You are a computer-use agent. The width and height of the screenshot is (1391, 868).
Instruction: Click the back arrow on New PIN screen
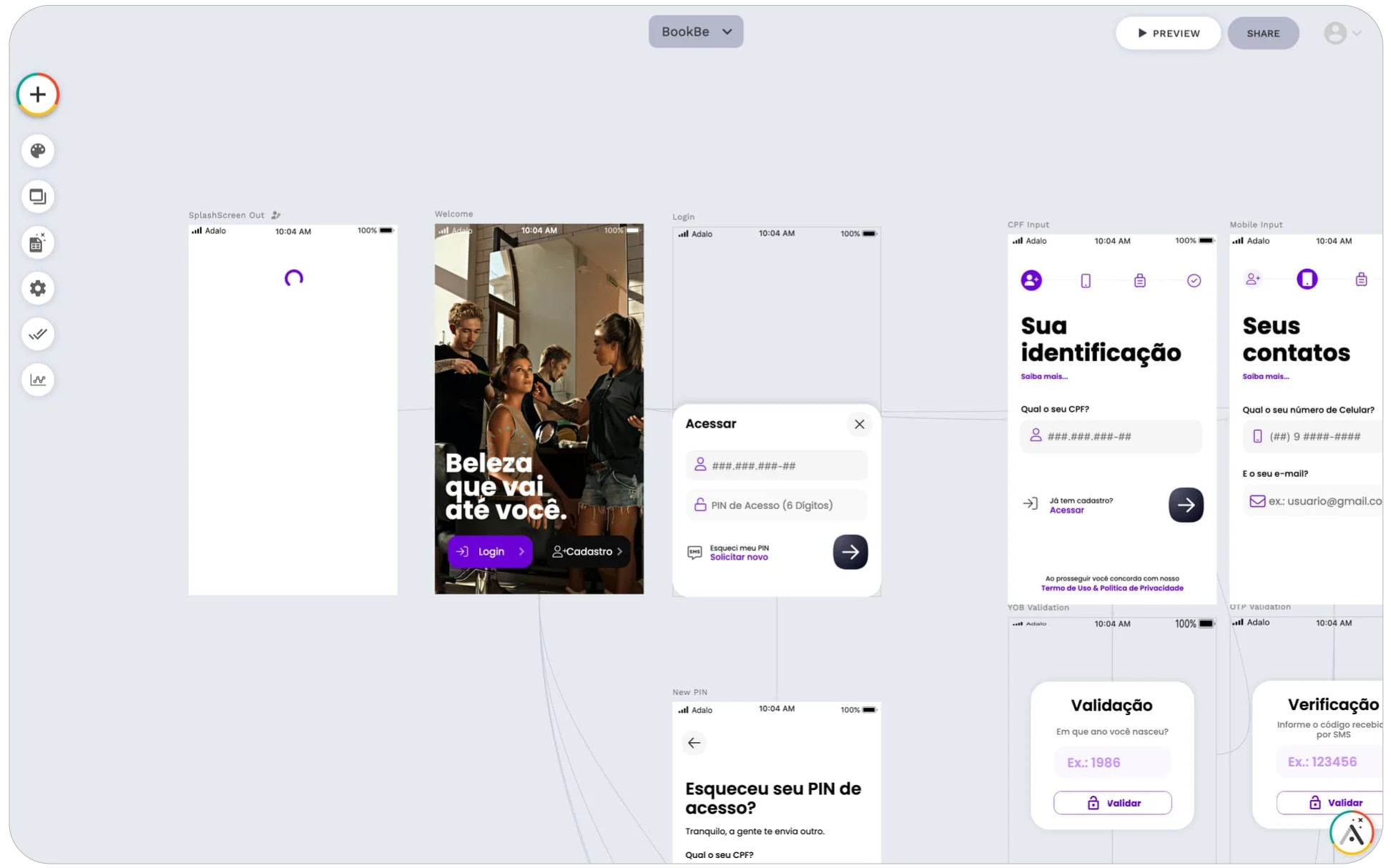click(694, 743)
